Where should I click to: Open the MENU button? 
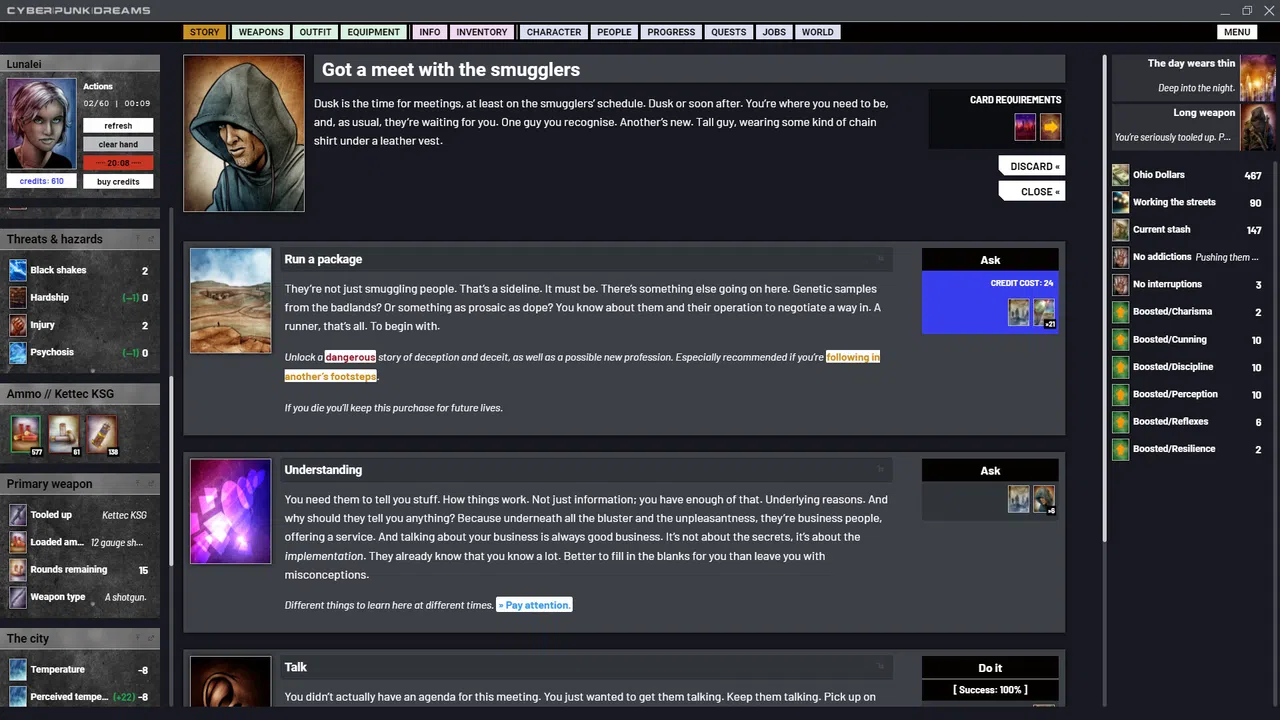pos(1237,32)
